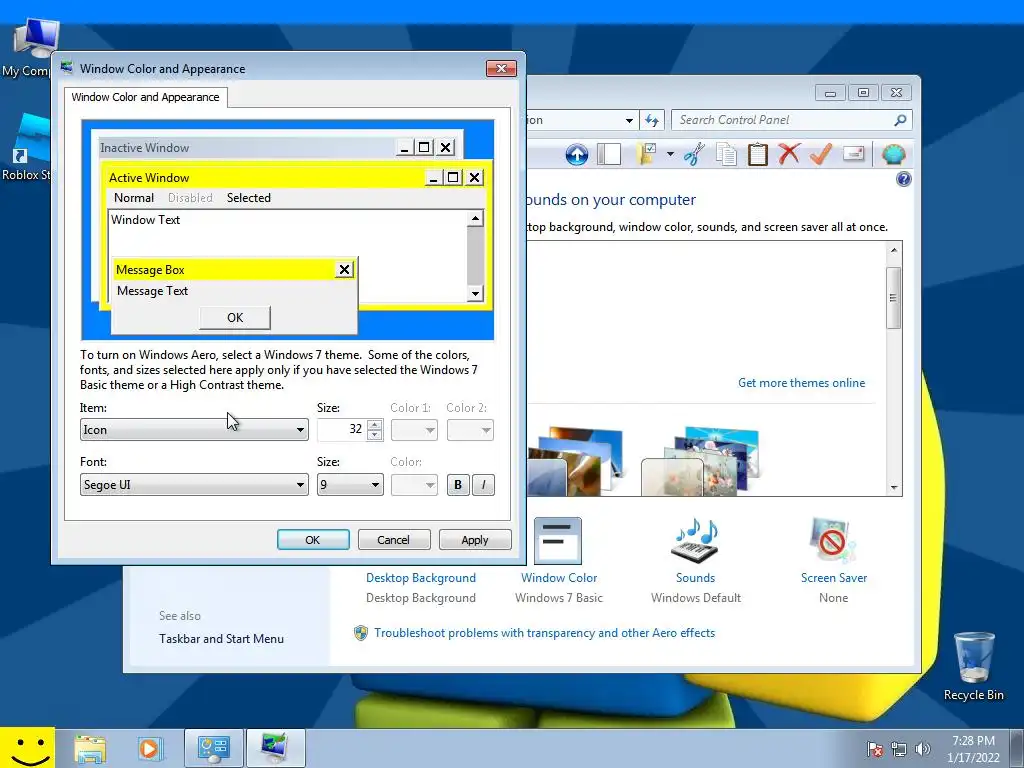Open Taskbar and Start Menu link
The width and height of the screenshot is (1024, 768).
tap(221, 639)
